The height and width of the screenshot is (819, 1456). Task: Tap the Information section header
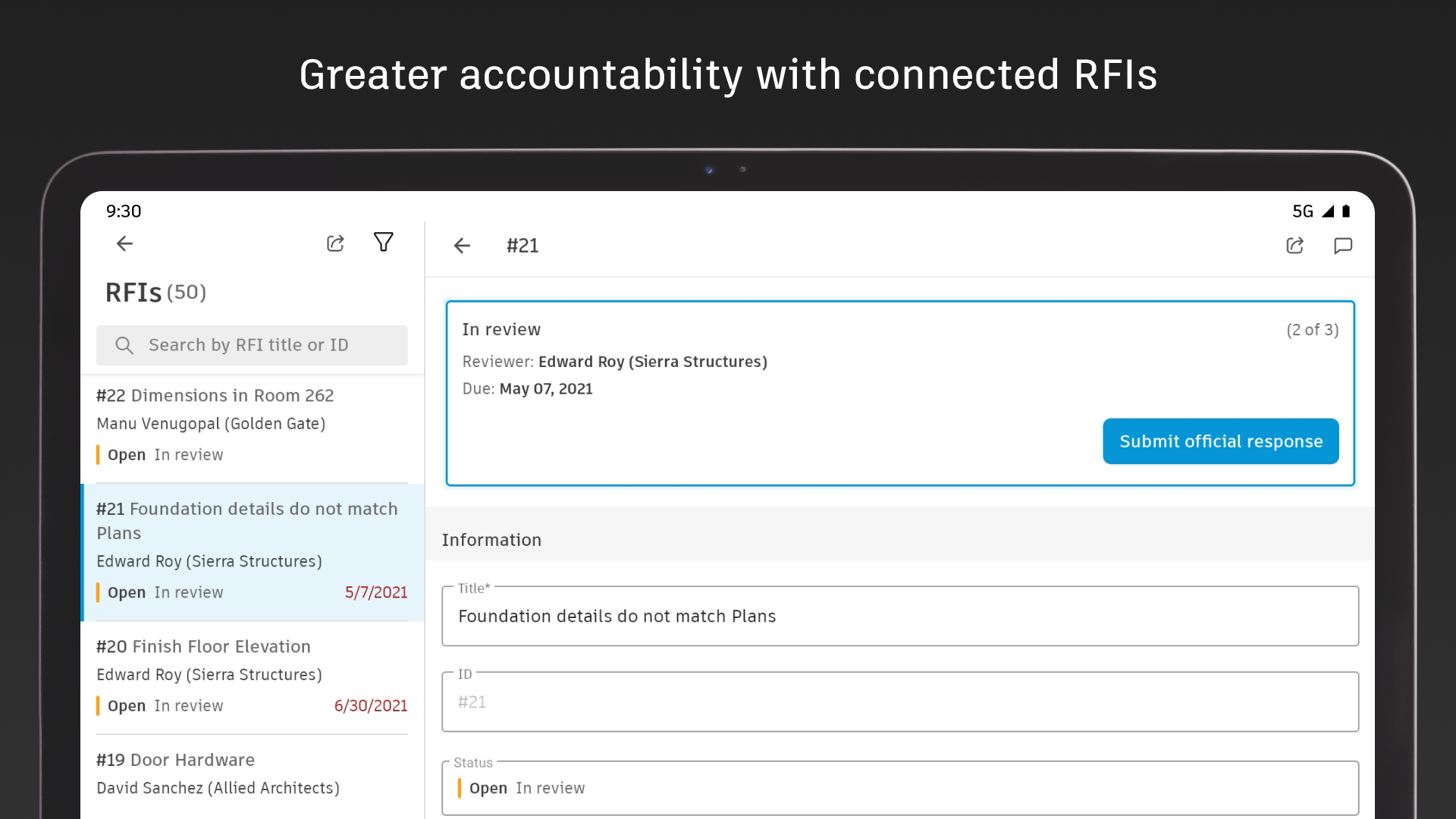tap(491, 540)
